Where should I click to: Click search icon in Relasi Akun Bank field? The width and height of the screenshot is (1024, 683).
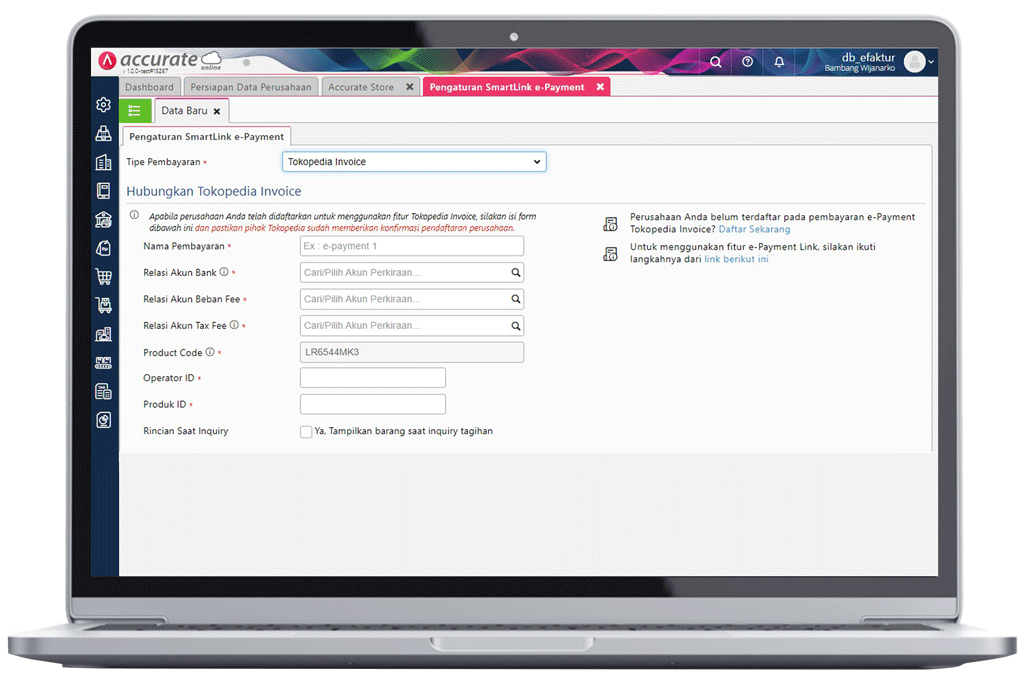515,272
